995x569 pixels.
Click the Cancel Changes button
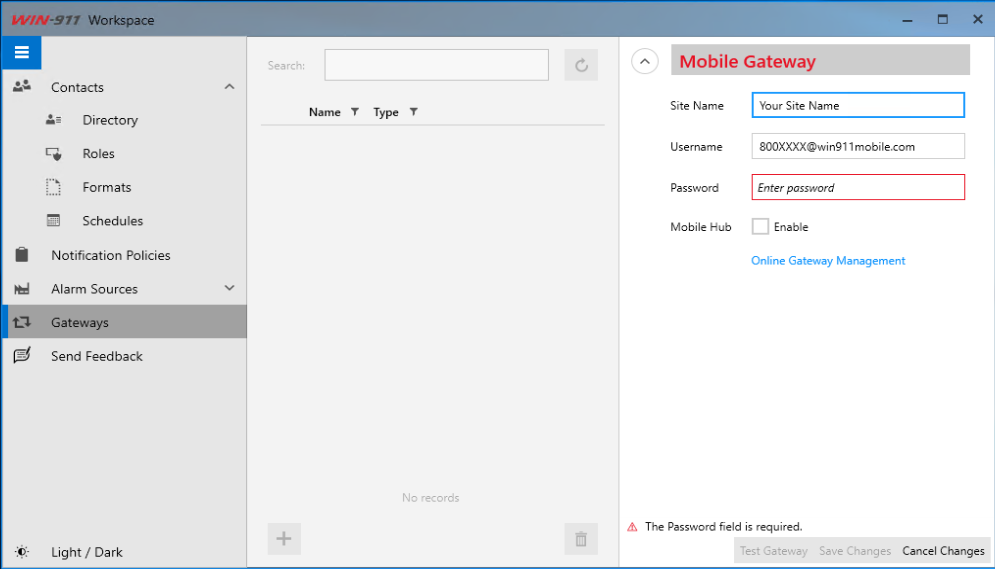pyautogui.click(x=943, y=551)
